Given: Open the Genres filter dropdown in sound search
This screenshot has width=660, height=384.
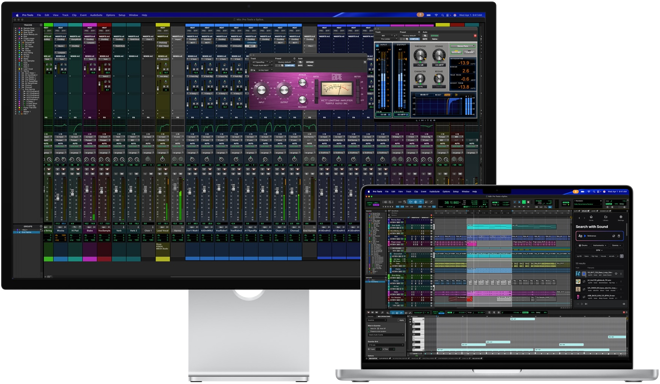Looking at the screenshot, I should 616,245.
